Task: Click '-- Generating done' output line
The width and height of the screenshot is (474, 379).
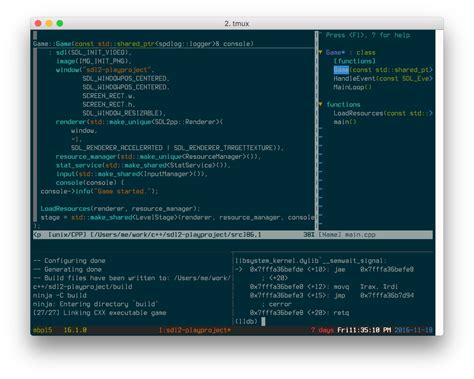Action: coord(67,269)
